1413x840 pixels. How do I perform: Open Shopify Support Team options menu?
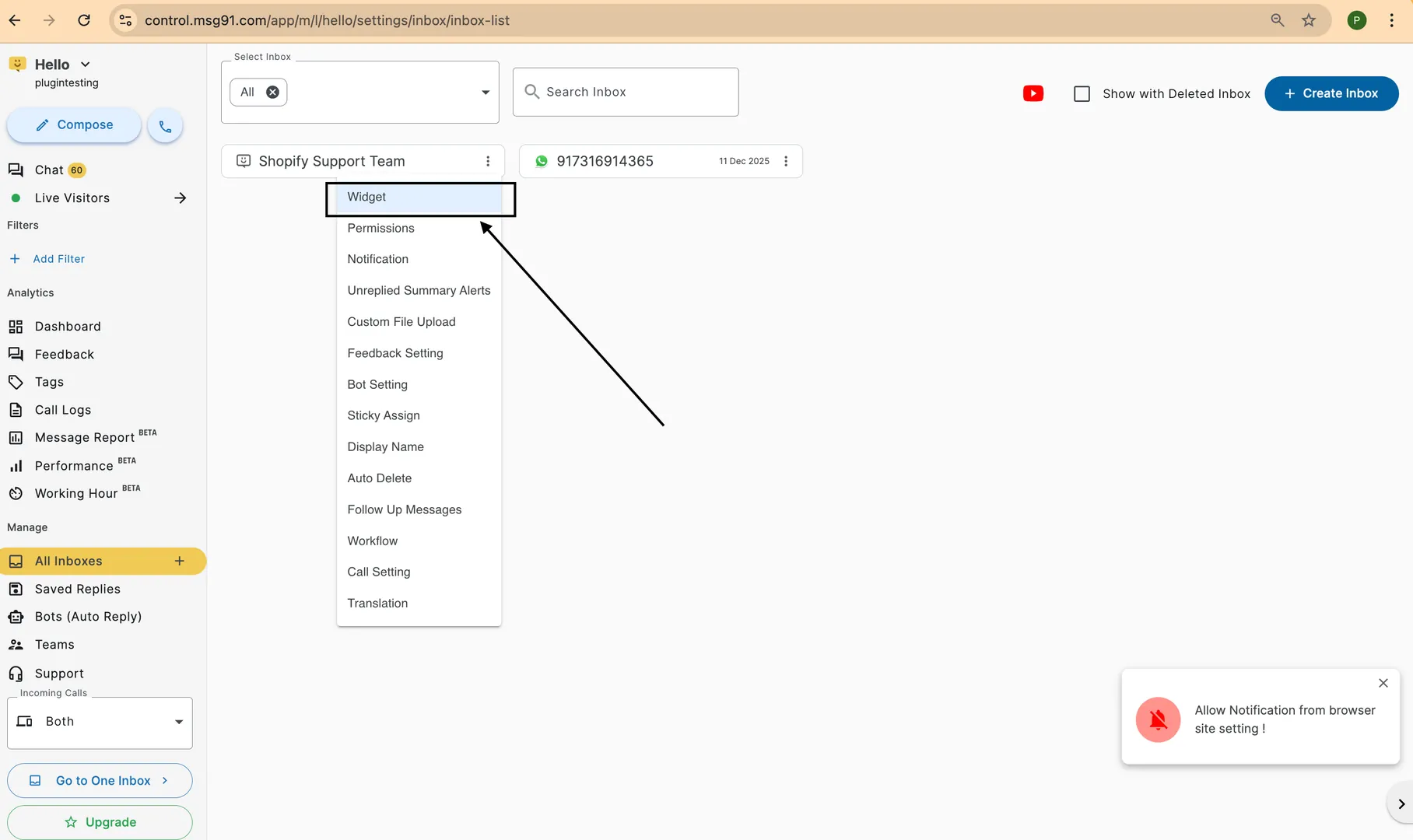point(488,161)
